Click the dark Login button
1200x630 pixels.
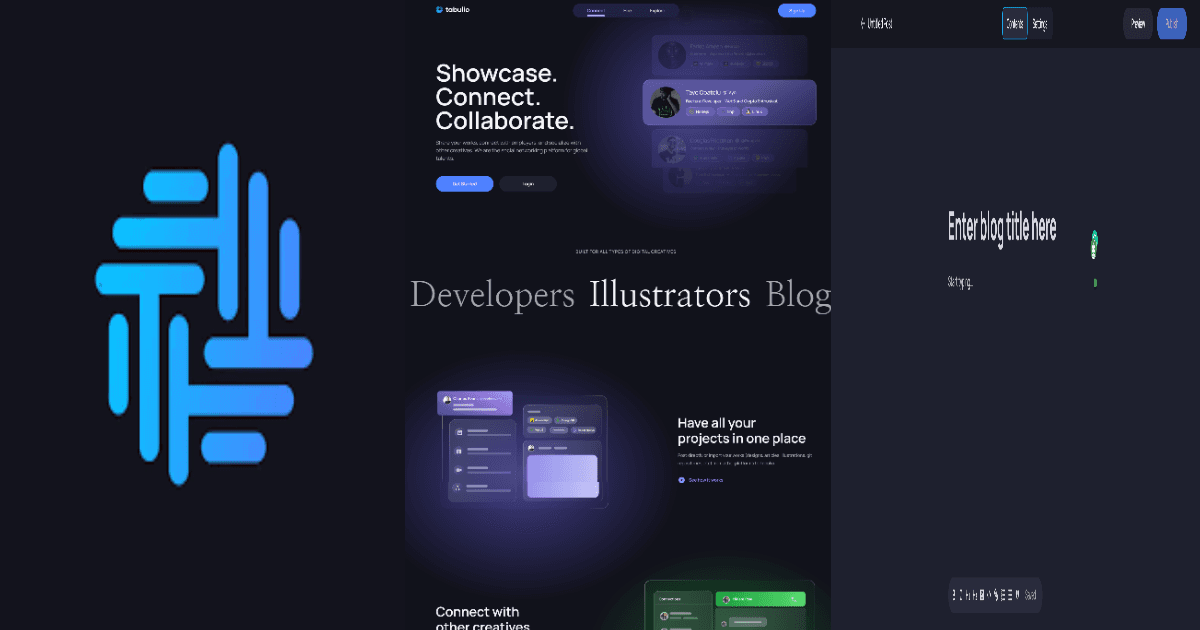(528, 184)
